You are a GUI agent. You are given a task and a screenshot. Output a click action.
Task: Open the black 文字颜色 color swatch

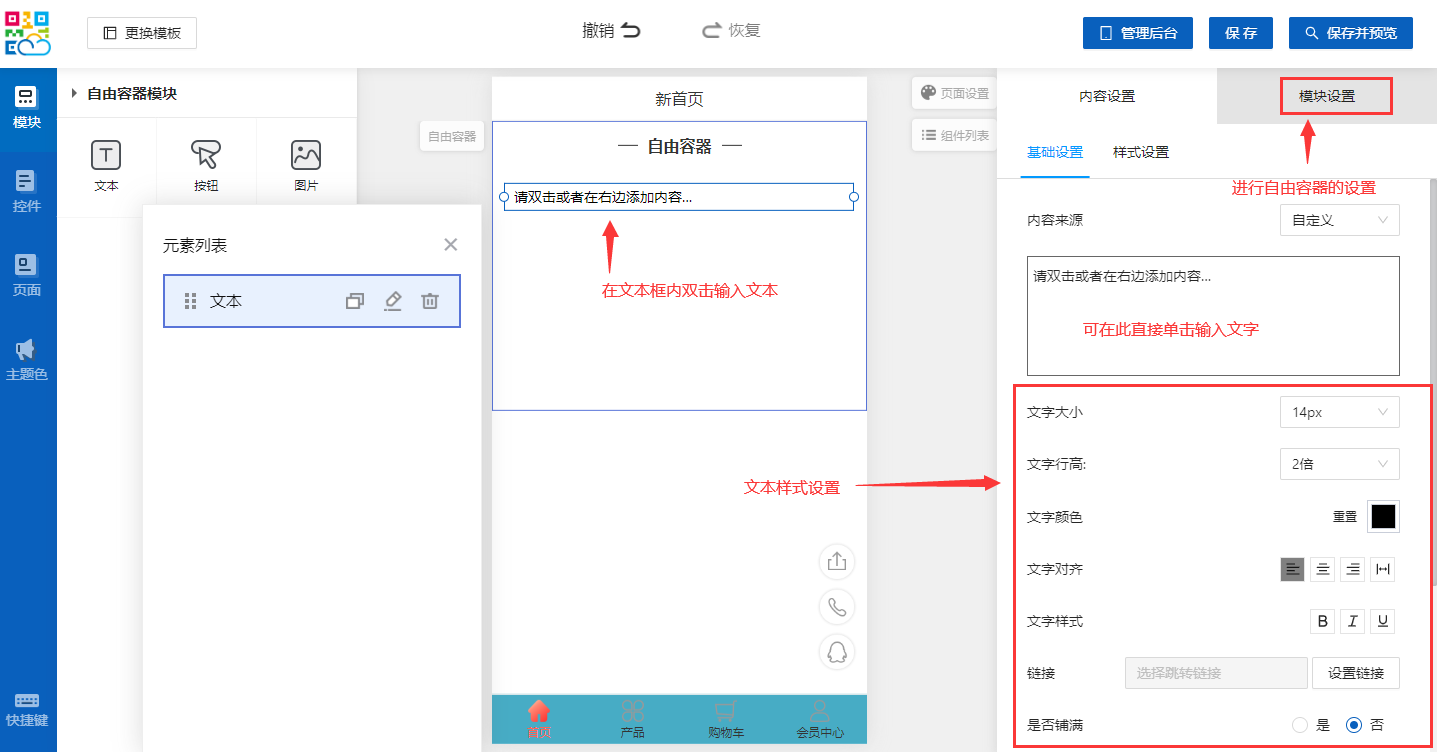pos(1383,517)
